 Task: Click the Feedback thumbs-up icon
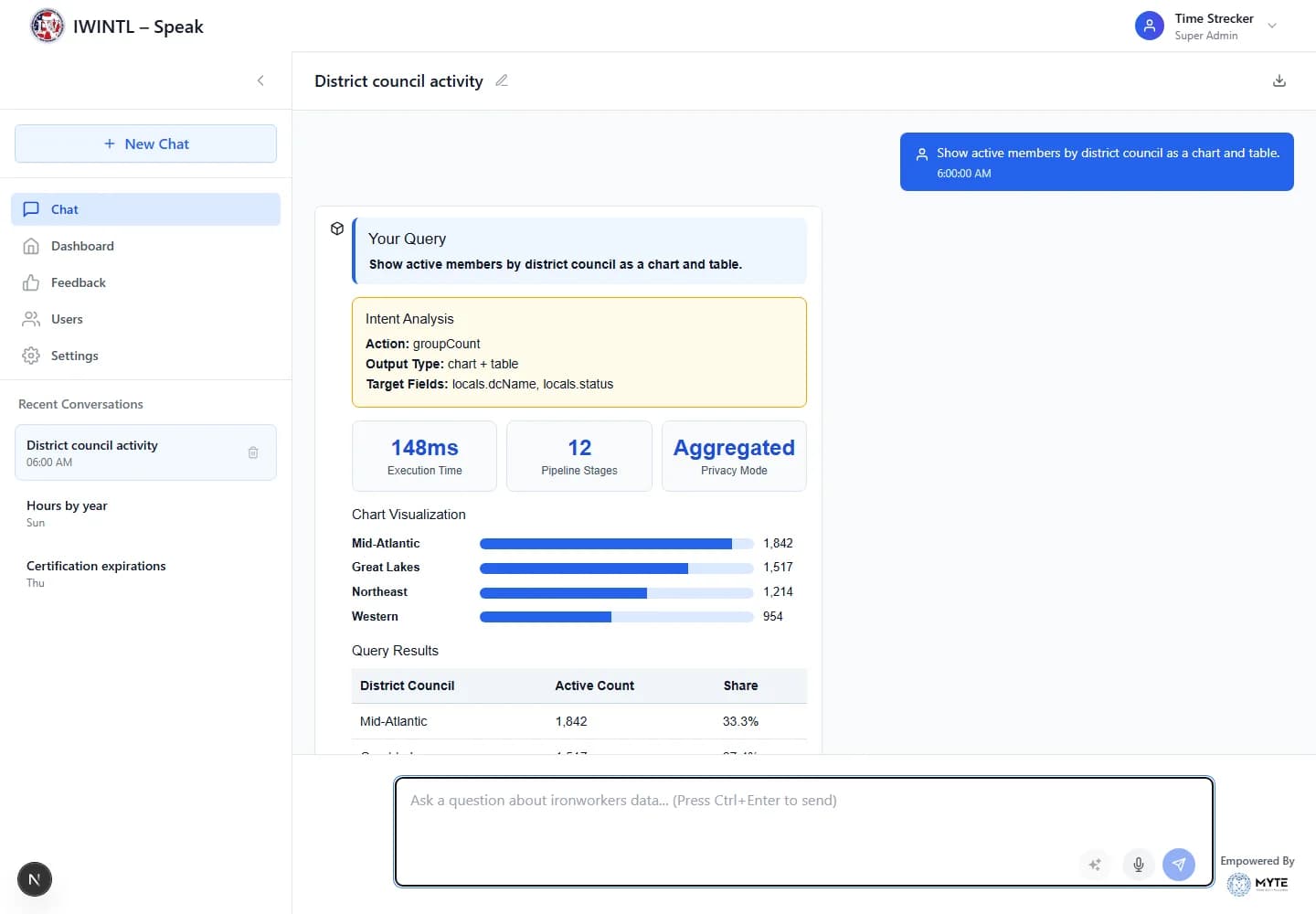[31, 282]
